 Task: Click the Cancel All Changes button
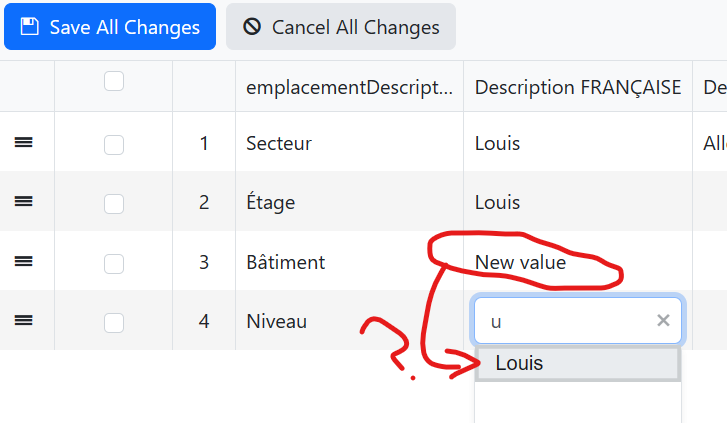click(340, 27)
